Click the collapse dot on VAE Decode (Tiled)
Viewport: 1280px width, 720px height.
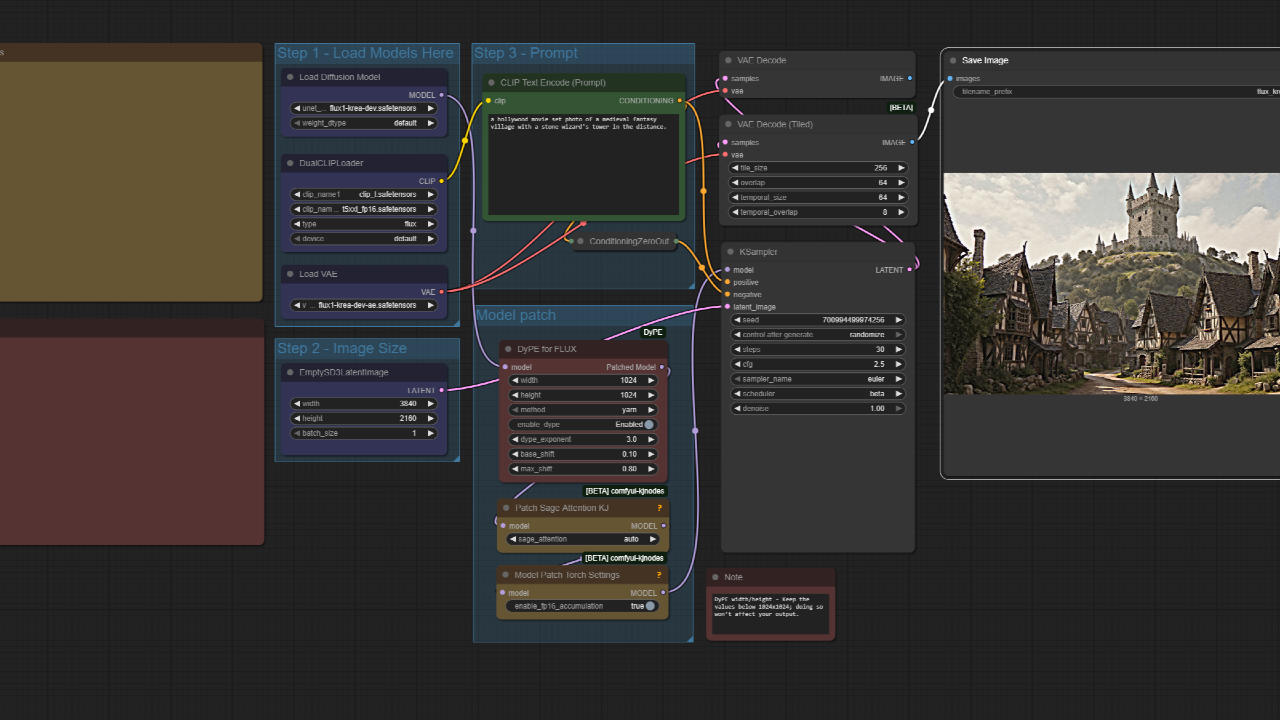[728, 124]
